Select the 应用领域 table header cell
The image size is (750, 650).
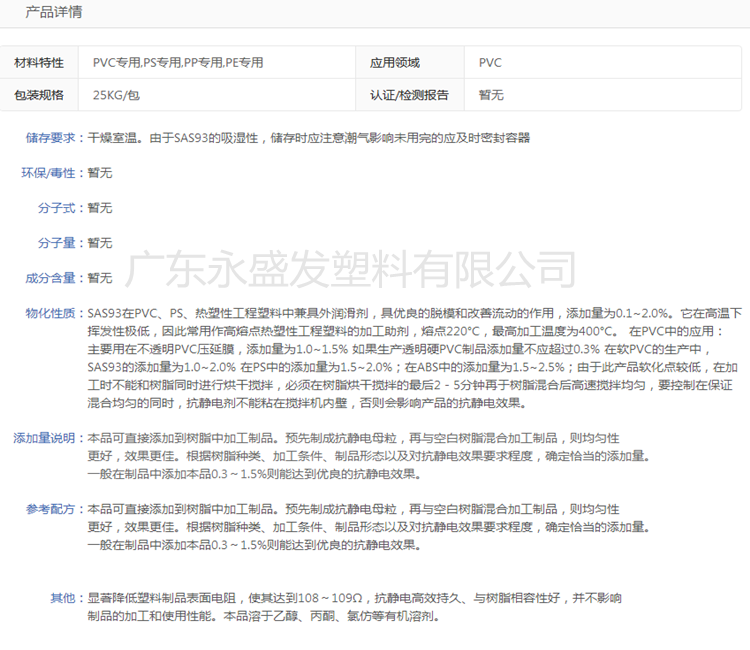395,62
